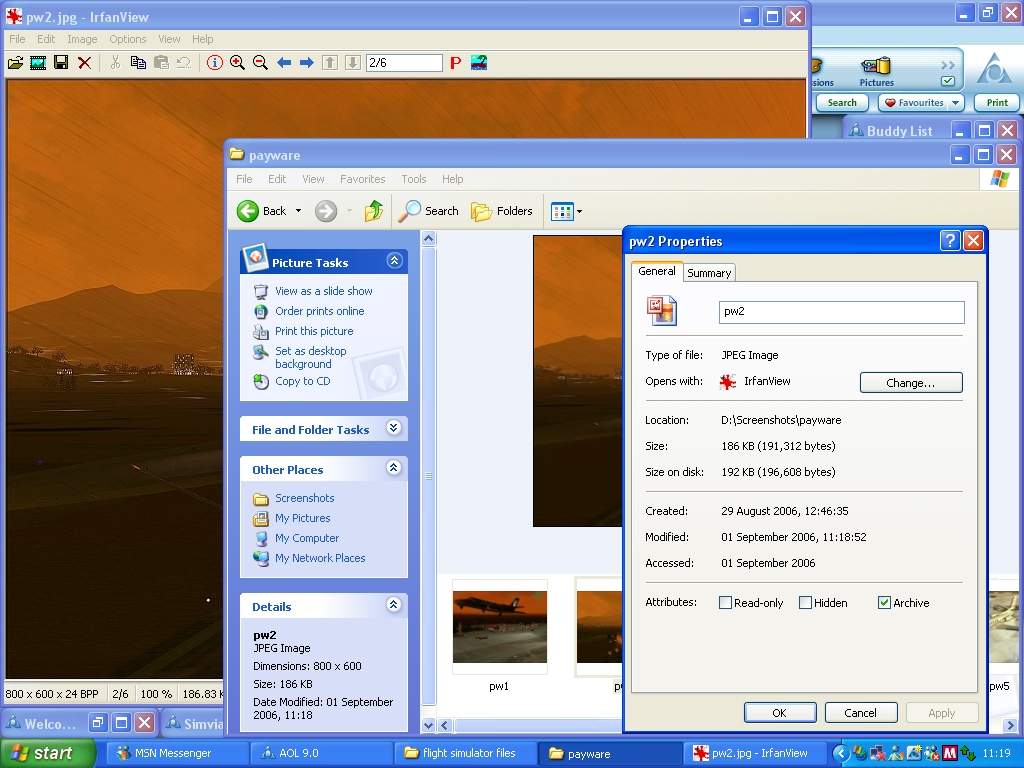Zoom in on the image in IrfanView
The width and height of the screenshot is (1024, 768).
(x=239, y=62)
